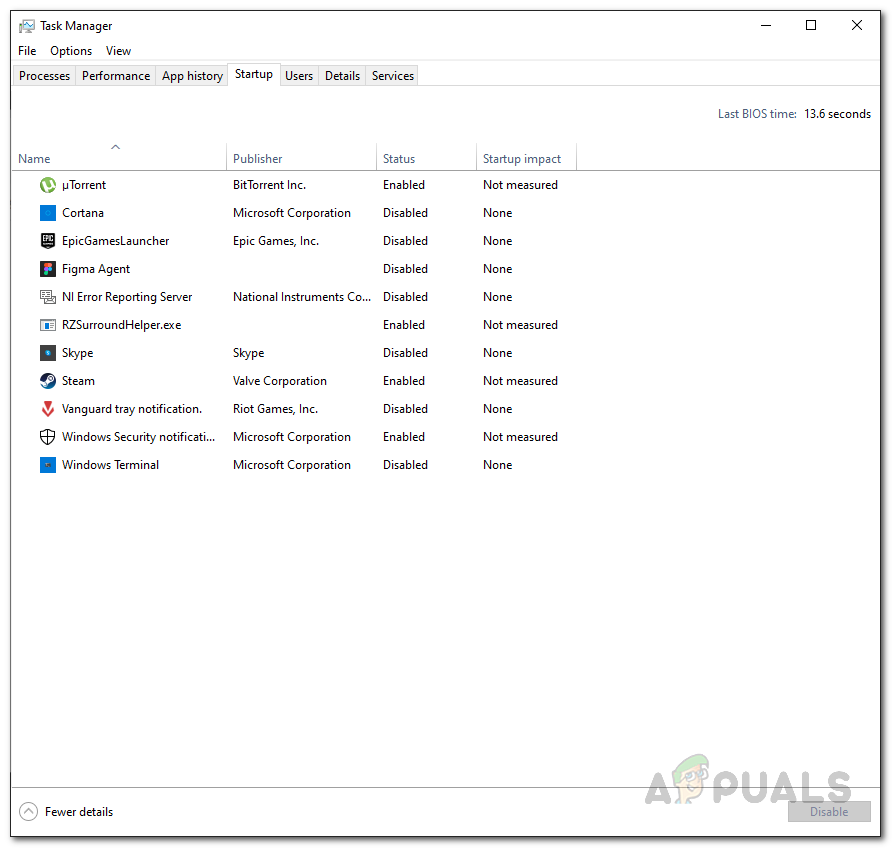
Task: Click Valve Corporation publisher cell
Action: point(280,380)
